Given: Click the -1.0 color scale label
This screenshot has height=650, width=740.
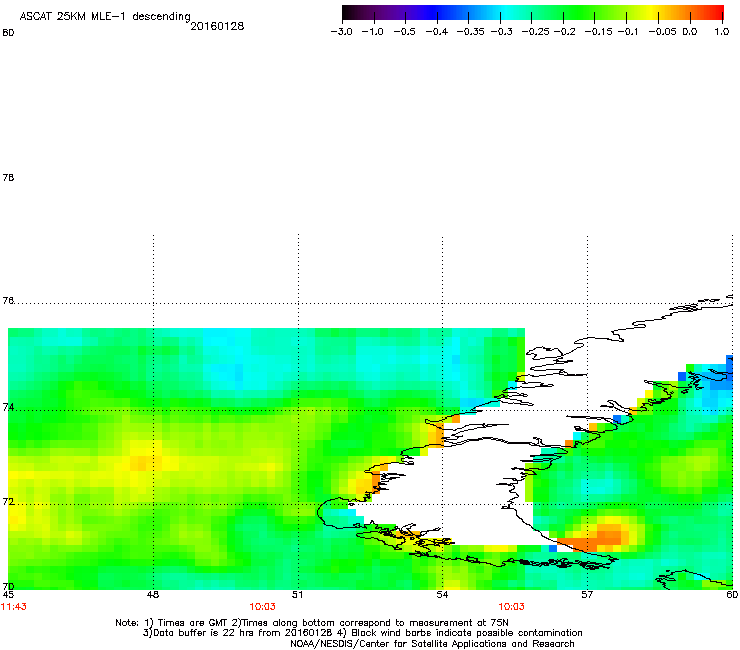Looking at the screenshot, I should click(x=372, y=32).
